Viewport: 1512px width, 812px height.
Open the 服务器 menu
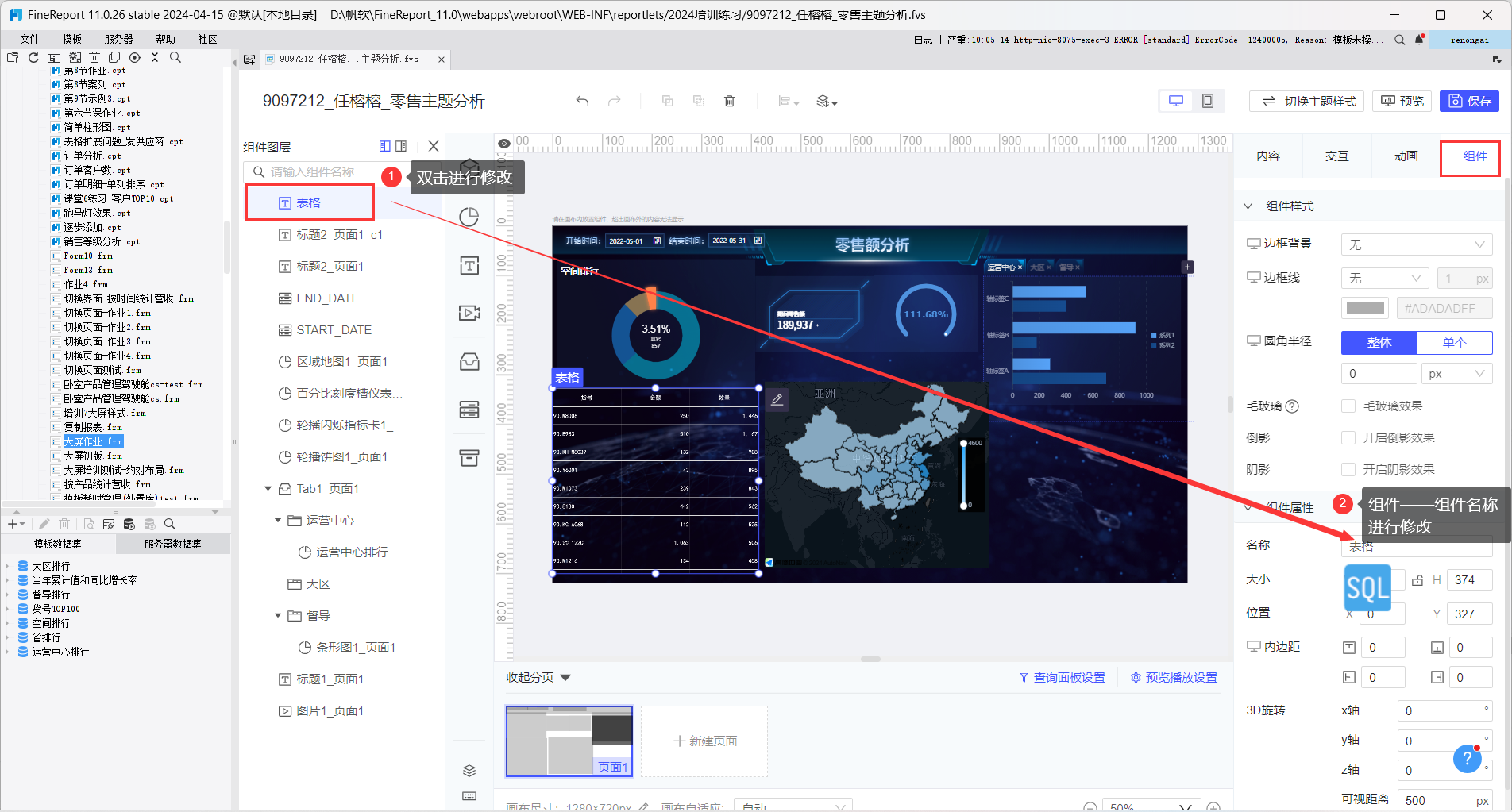pos(119,39)
